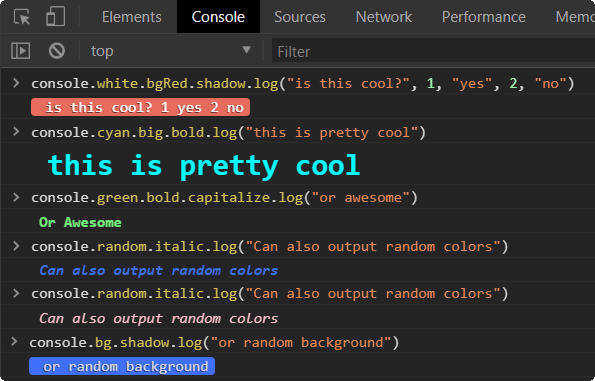
Task: Switch to the Memory tab
Action: (x=575, y=17)
